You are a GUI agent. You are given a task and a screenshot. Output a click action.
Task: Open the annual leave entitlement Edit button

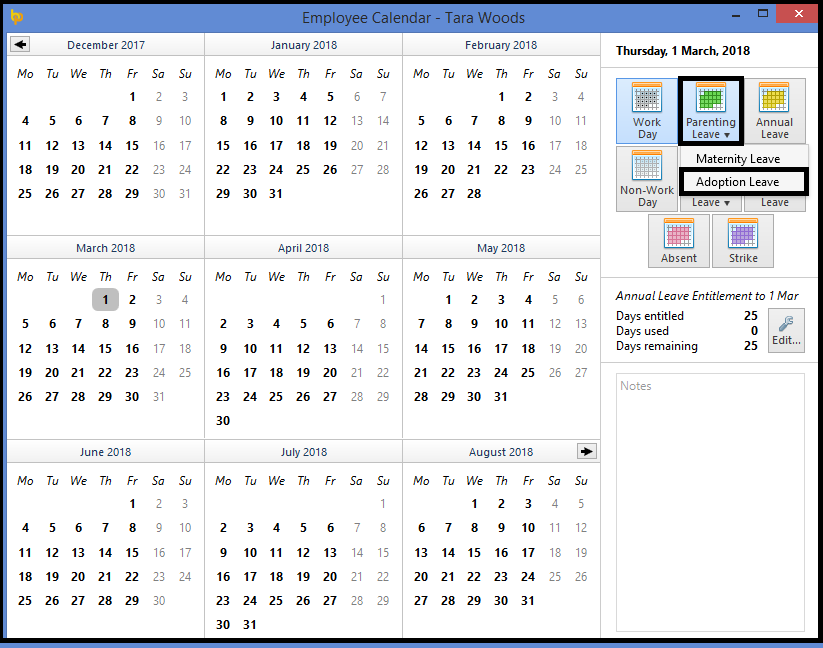coord(786,330)
